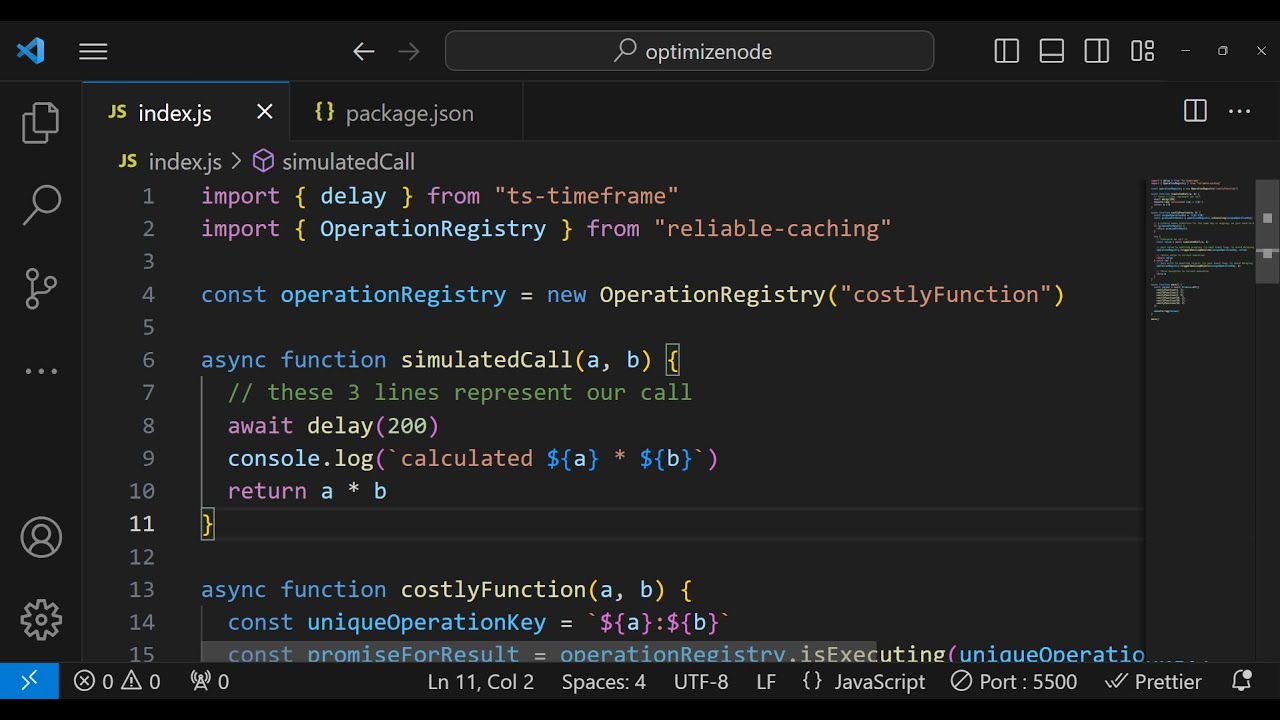Split the editor to the right
This screenshot has height=720, width=1280.
[1195, 112]
